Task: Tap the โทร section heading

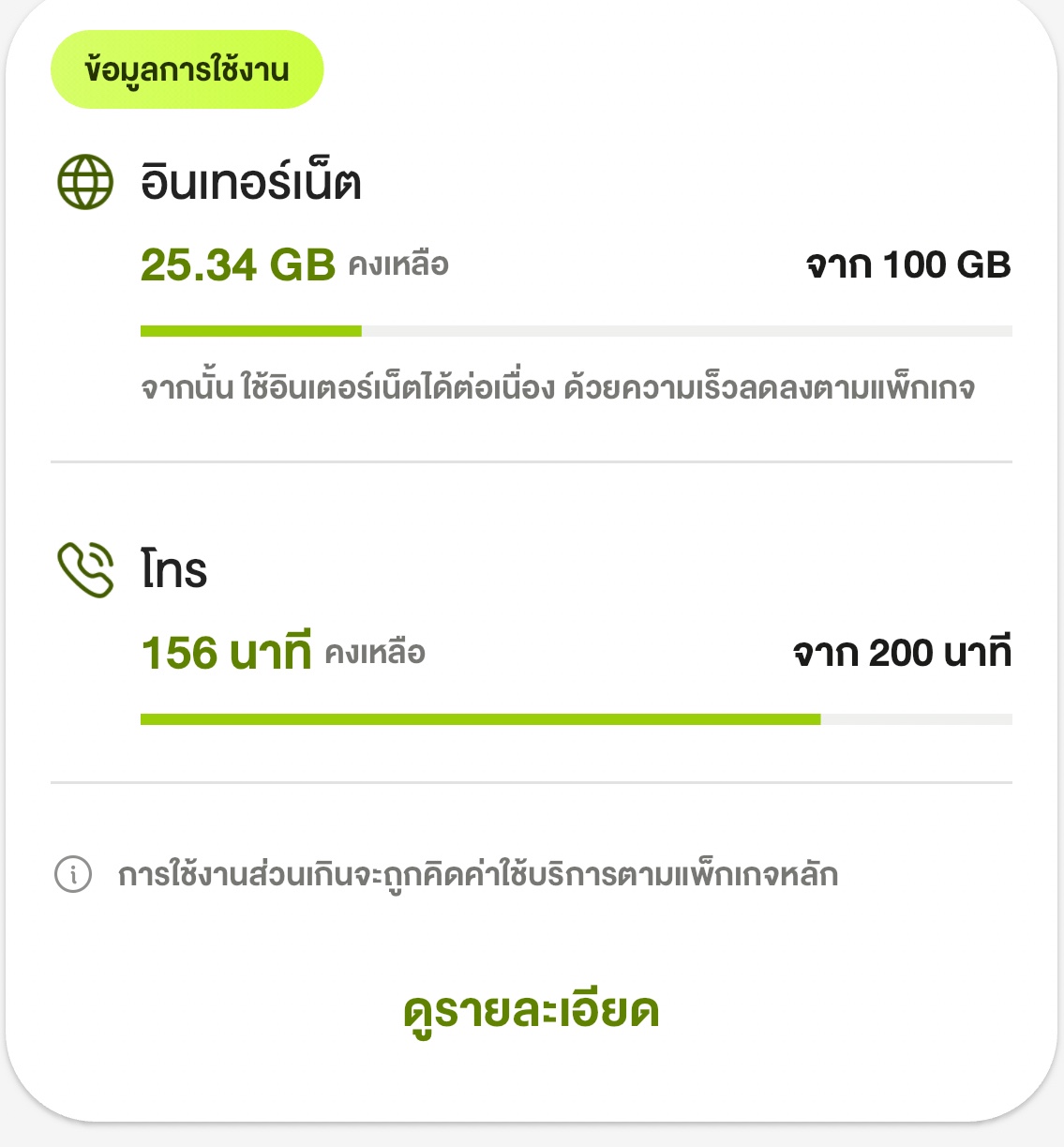Action: click(x=174, y=569)
